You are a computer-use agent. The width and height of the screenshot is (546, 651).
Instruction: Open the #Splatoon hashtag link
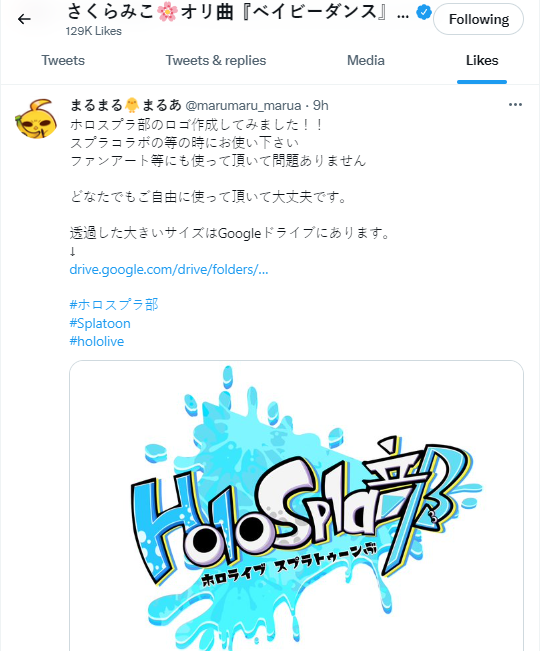[x=100, y=323]
